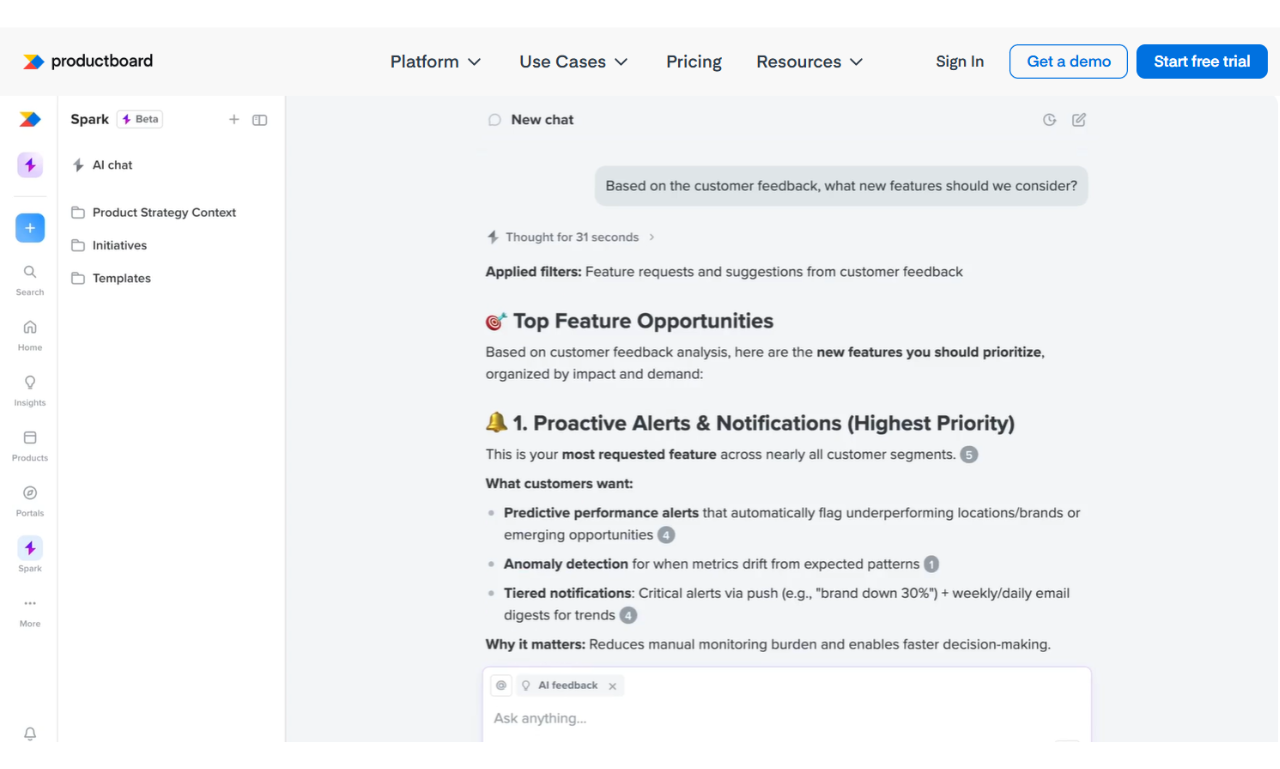Click the Start free trial button
Screen dimensions: 1280x769
pos(1201,61)
